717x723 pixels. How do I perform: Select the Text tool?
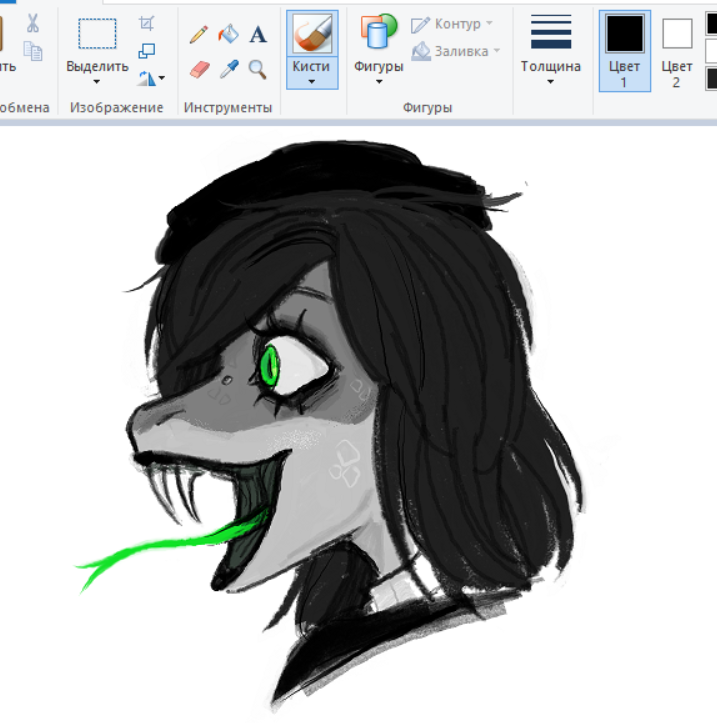point(258,35)
